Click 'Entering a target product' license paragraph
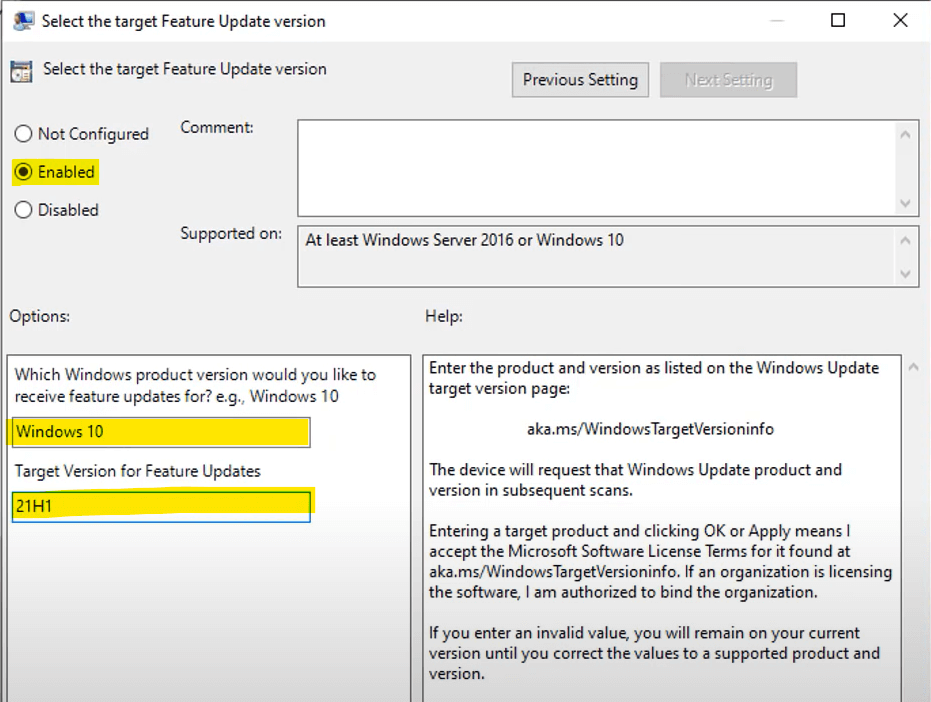This screenshot has width=931, height=702. [x=660, y=561]
